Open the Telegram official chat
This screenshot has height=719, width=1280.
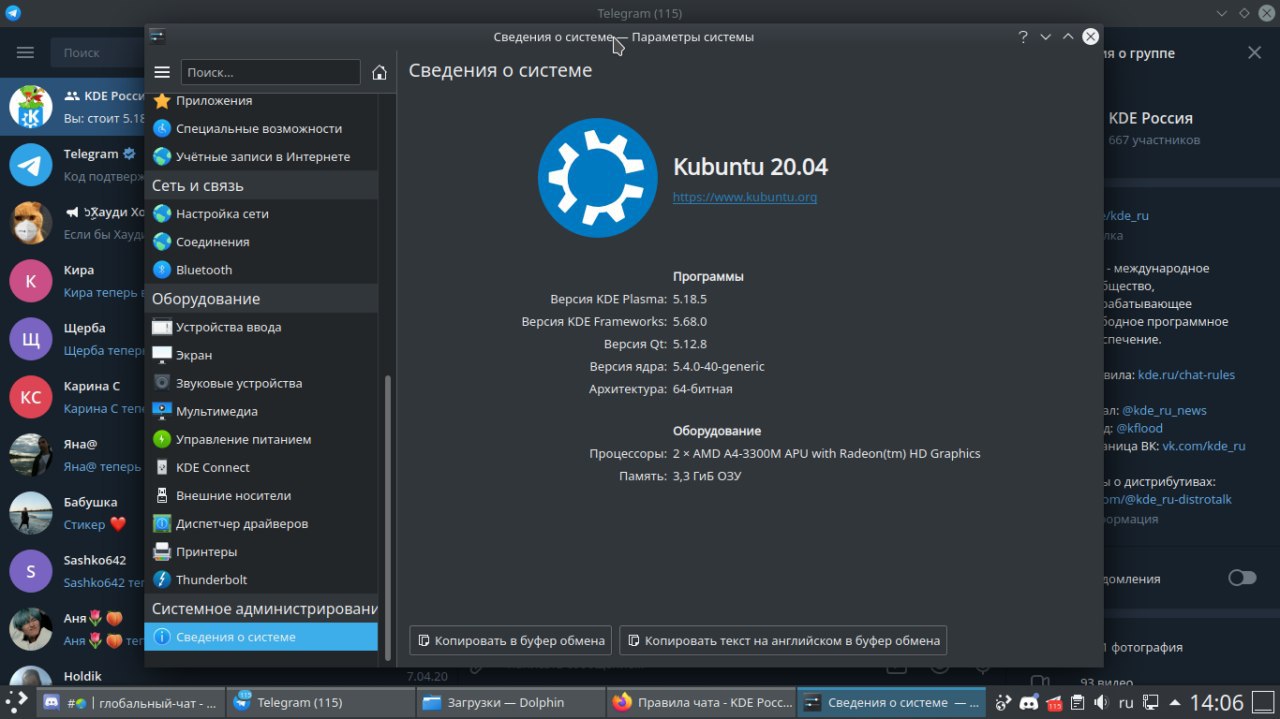[72, 165]
